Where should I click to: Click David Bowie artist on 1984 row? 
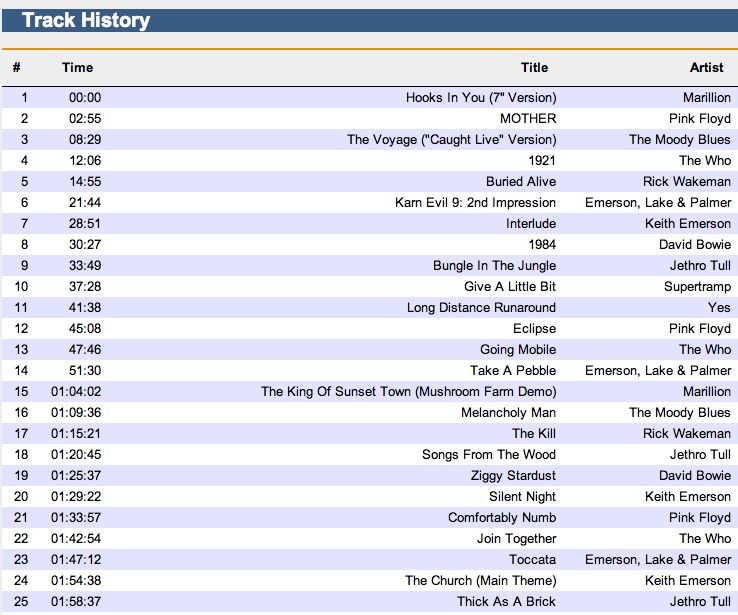(694, 245)
